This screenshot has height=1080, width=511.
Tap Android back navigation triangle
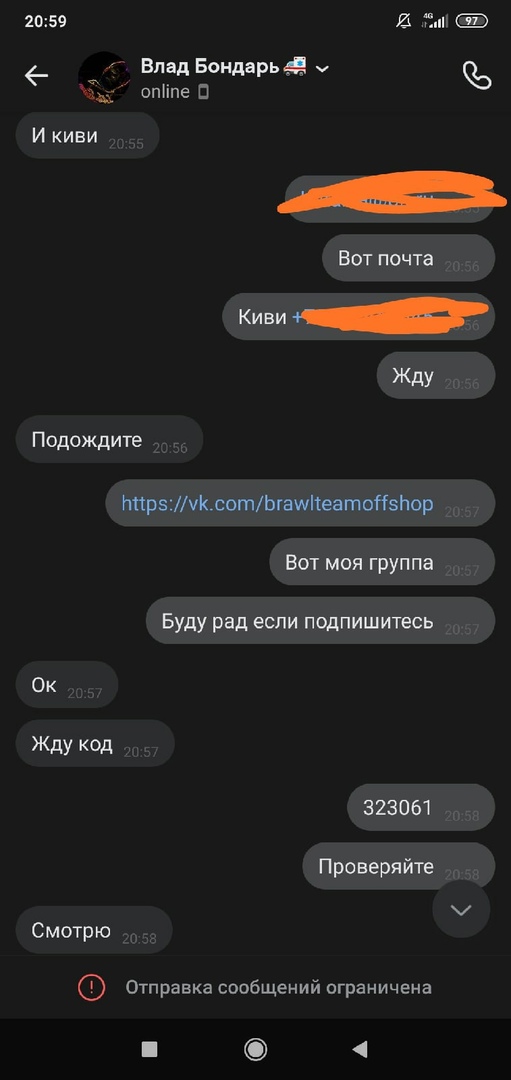[359, 1049]
